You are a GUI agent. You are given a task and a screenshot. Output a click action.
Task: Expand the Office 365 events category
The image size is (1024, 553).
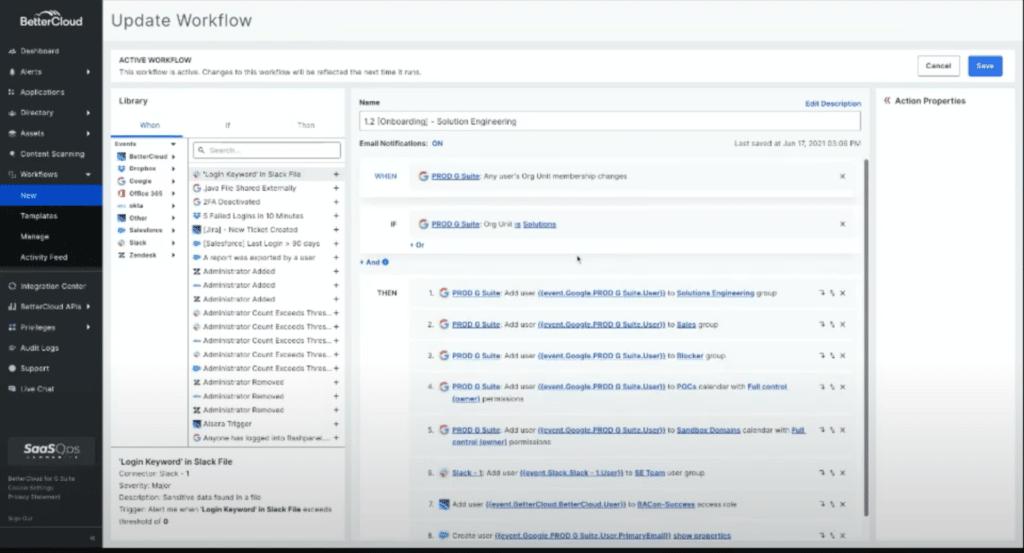(x=173, y=194)
